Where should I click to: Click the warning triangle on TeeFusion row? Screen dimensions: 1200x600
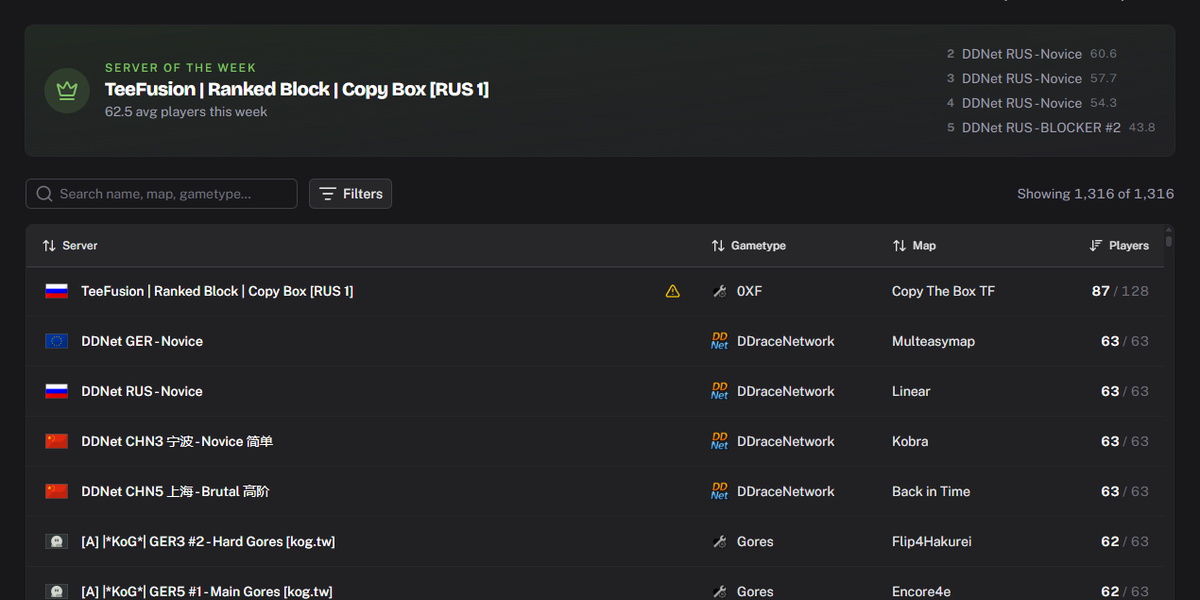pyautogui.click(x=673, y=291)
